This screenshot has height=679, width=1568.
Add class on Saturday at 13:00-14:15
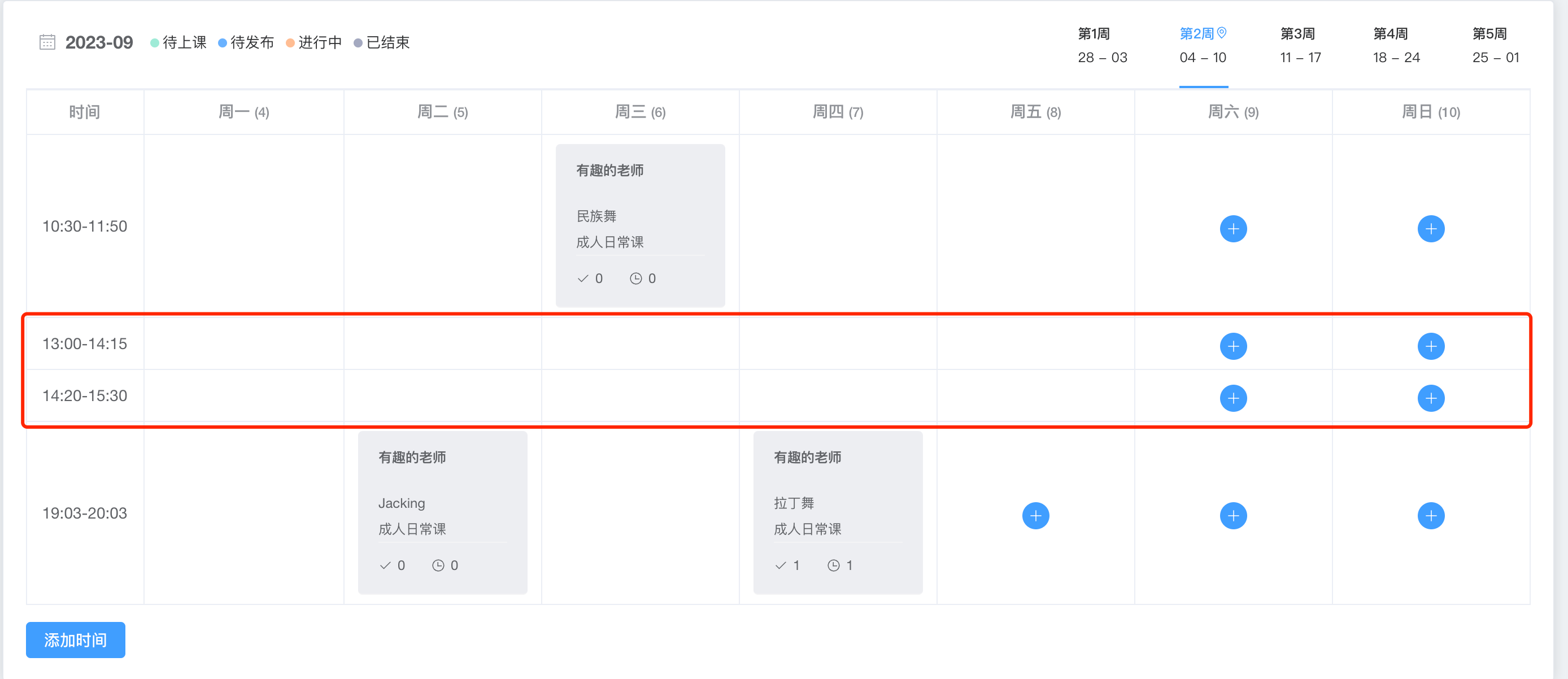1232,346
